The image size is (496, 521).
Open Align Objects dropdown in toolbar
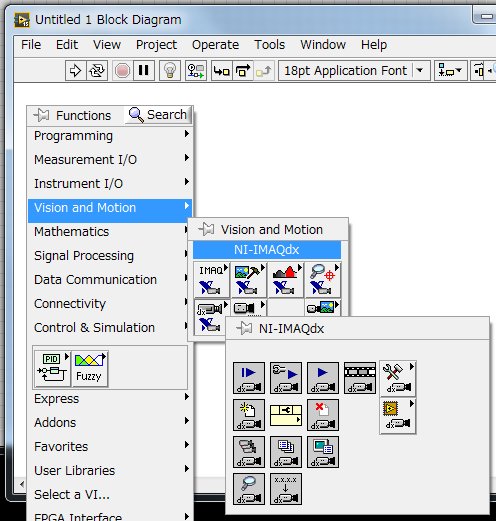pyautogui.click(x=450, y=70)
